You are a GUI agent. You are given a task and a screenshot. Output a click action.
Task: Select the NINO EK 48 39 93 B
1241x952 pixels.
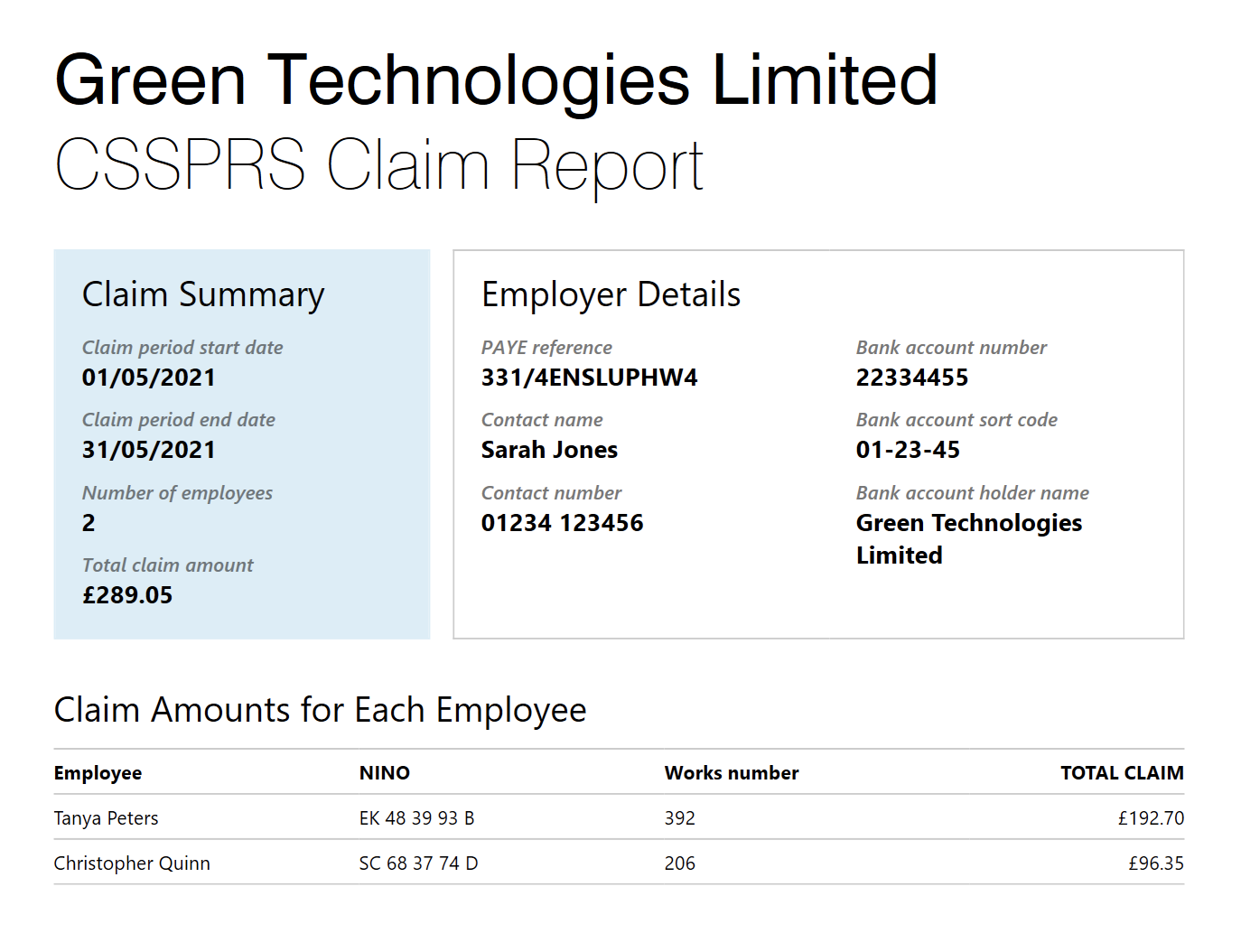[x=416, y=818]
